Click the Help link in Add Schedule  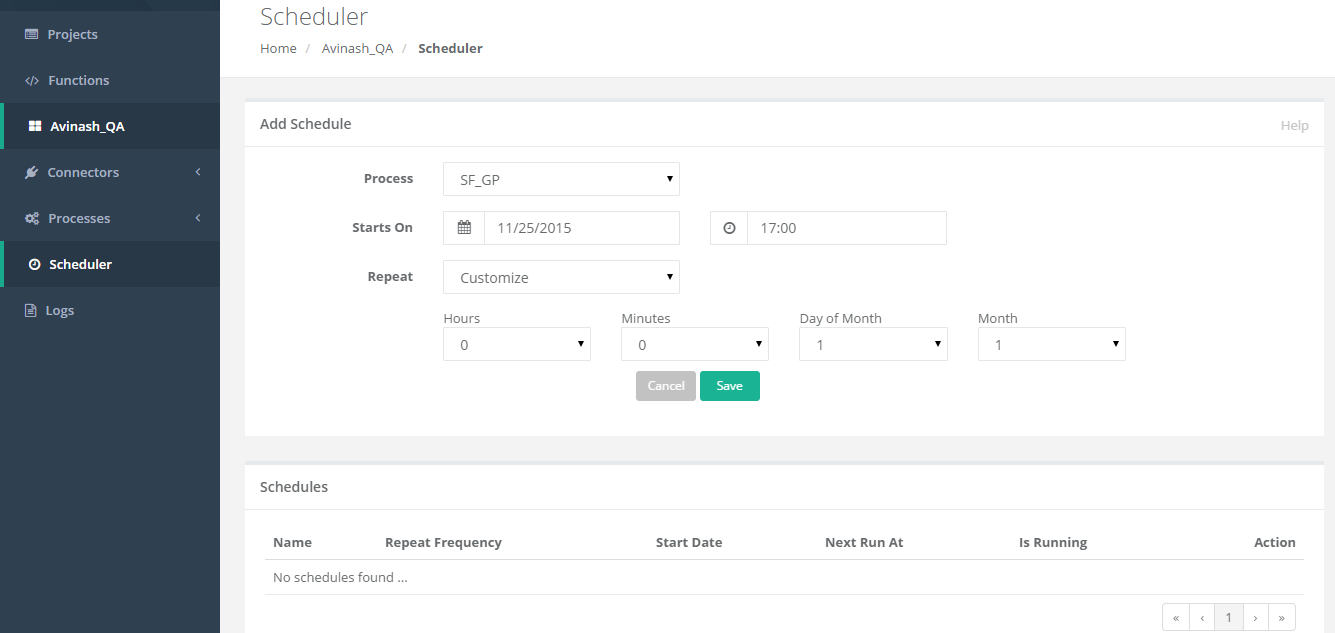1294,125
